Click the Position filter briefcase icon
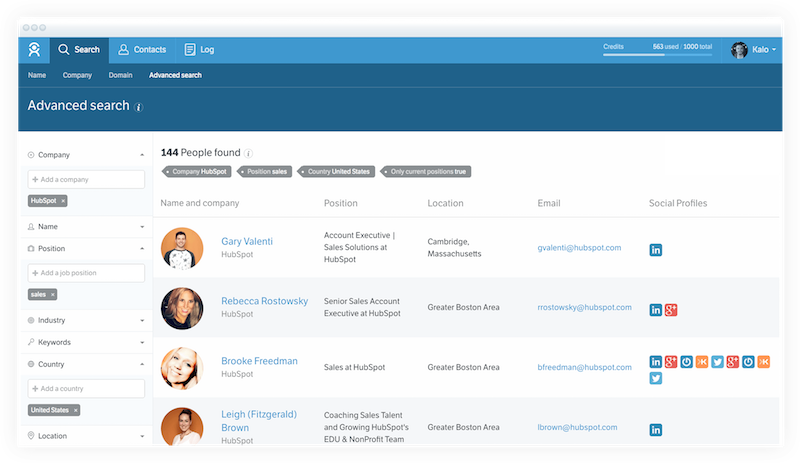Viewport: 800px width, 463px height. point(31,249)
